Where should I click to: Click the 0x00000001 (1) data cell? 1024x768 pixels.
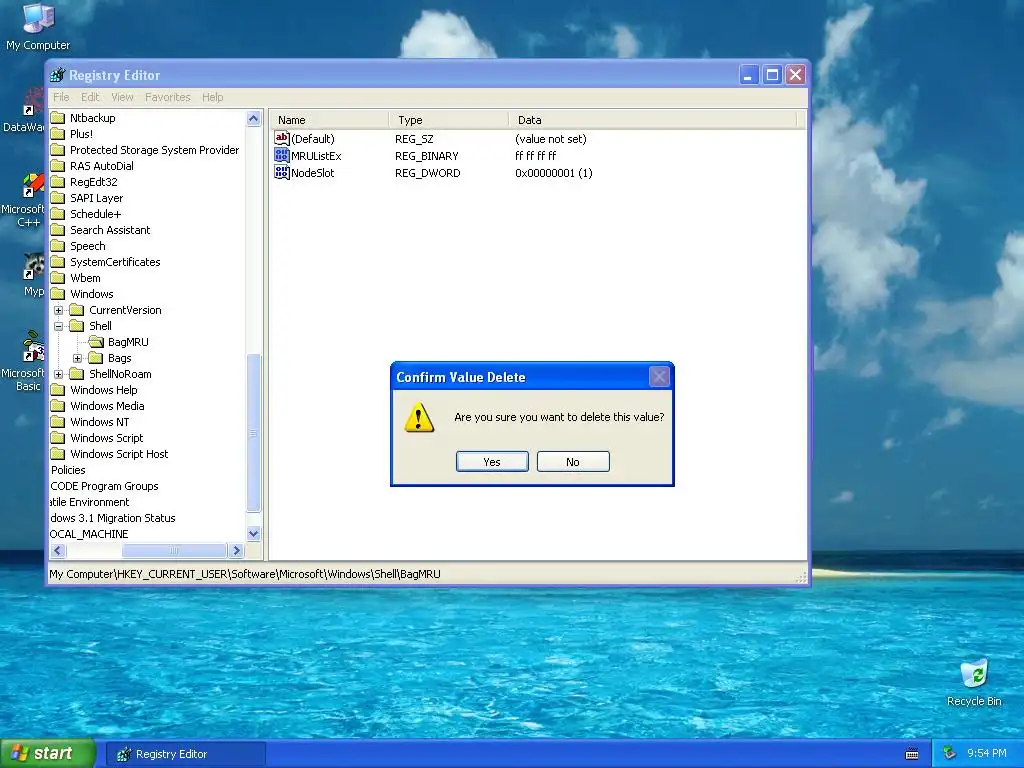tap(554, 173)
